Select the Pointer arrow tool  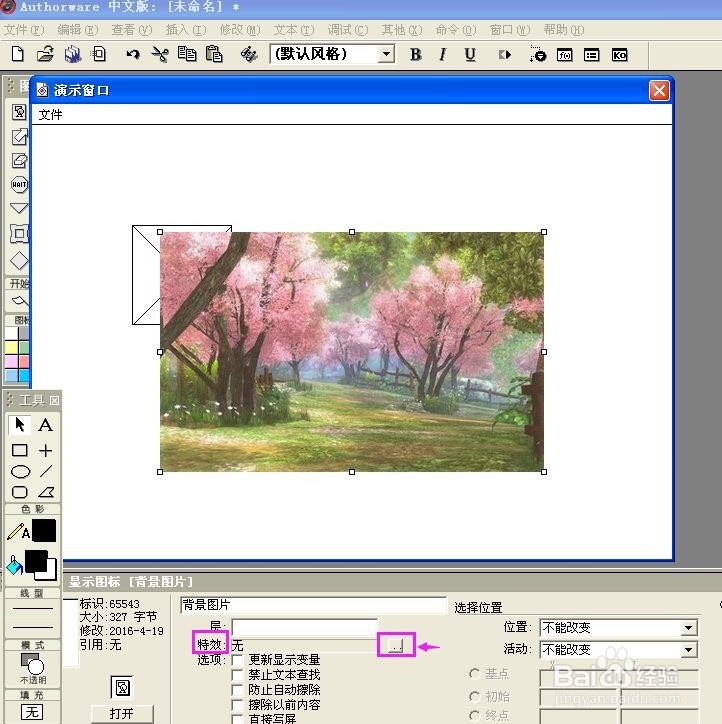click(x=19, y=424)
